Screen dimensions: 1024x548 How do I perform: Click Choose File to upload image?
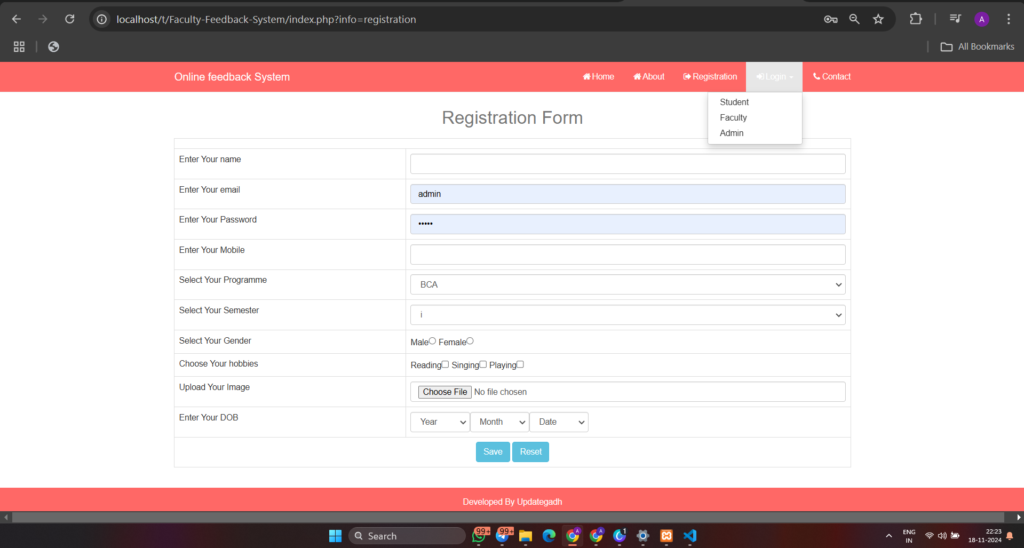[445, 392]
